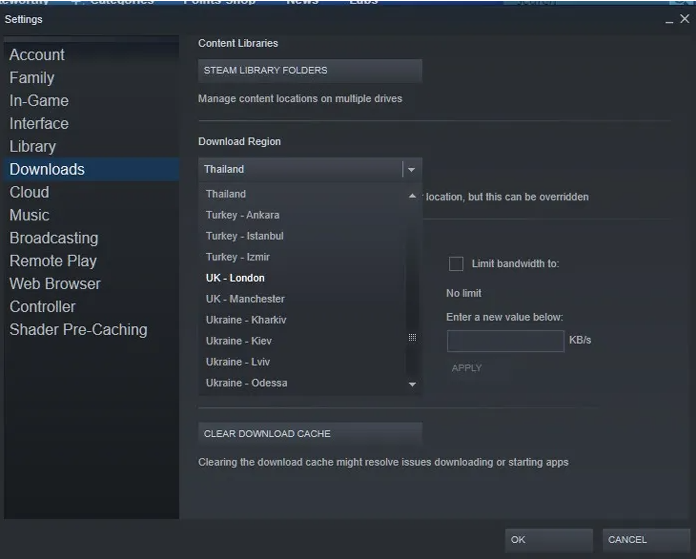Pick Ukraine - Kiev from the list

pyautogui.click(x=239, y=341)
